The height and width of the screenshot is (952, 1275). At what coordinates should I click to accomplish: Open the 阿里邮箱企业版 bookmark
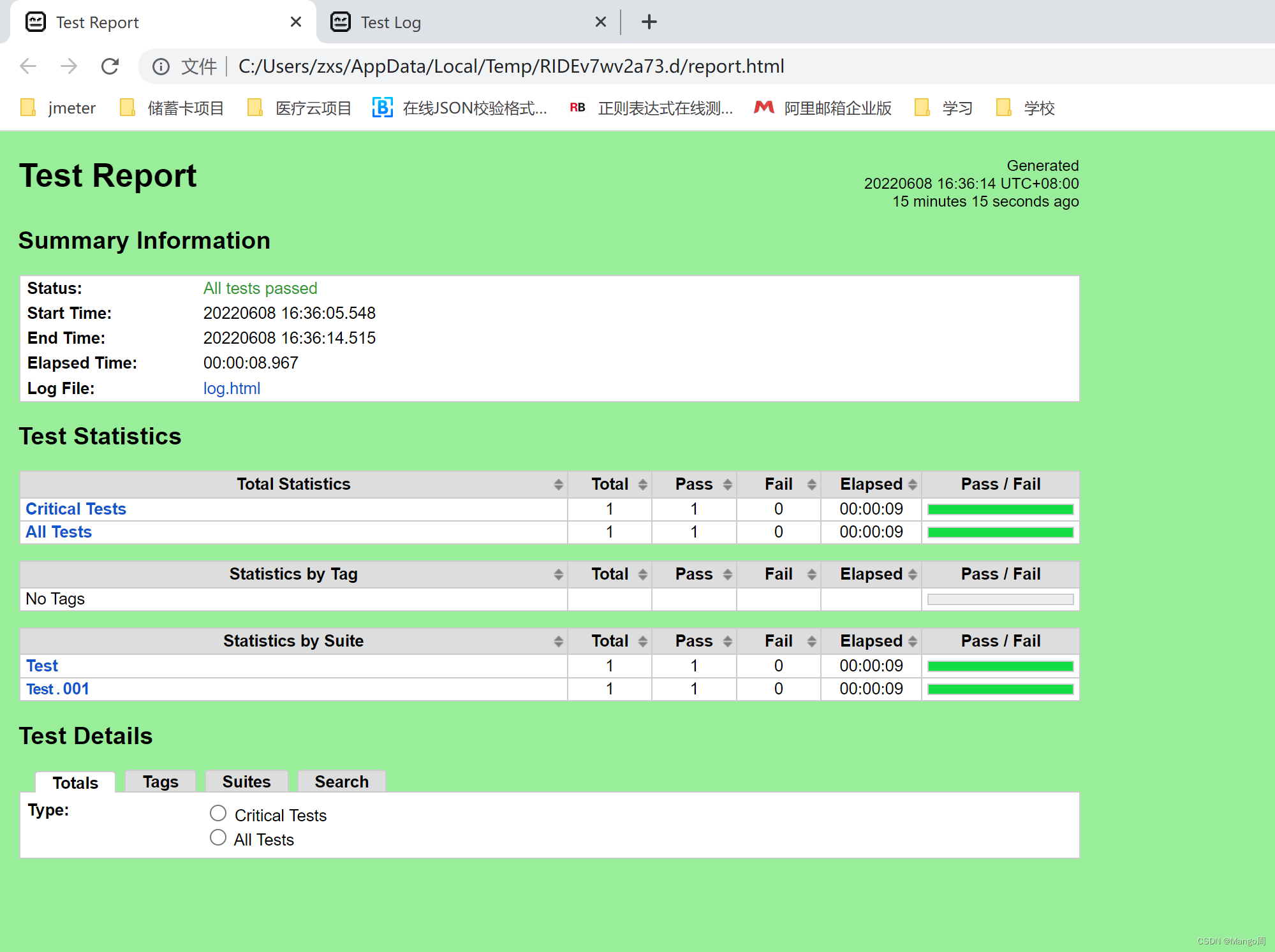(823, 108)
